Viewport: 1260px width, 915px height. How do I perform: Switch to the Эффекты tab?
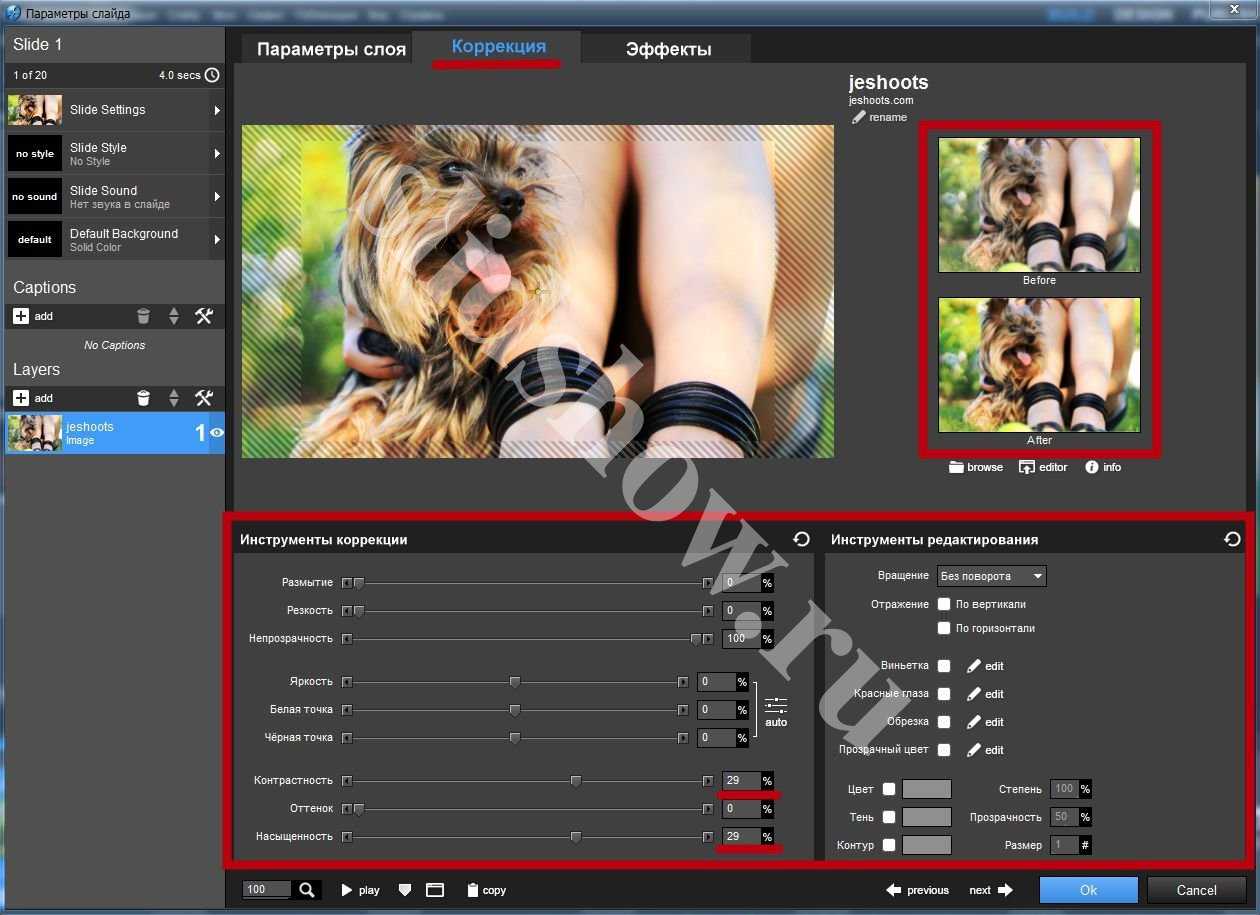tap(668, 49)
